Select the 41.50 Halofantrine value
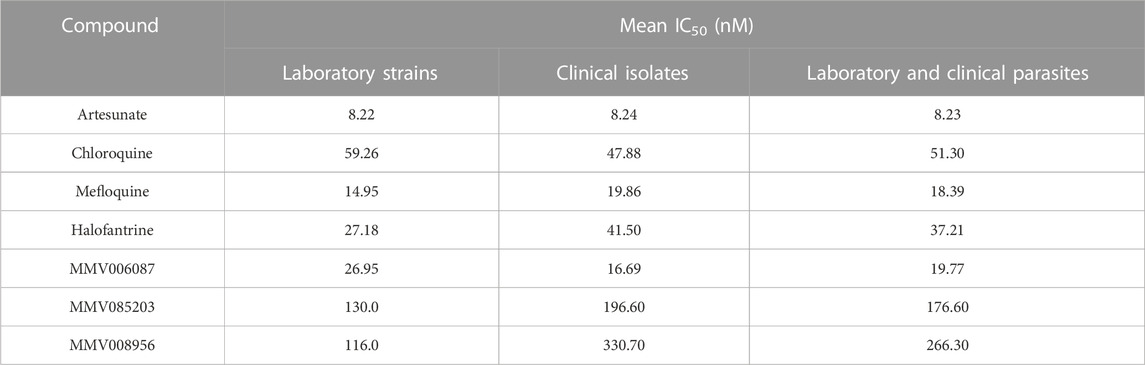 point(624,230)
